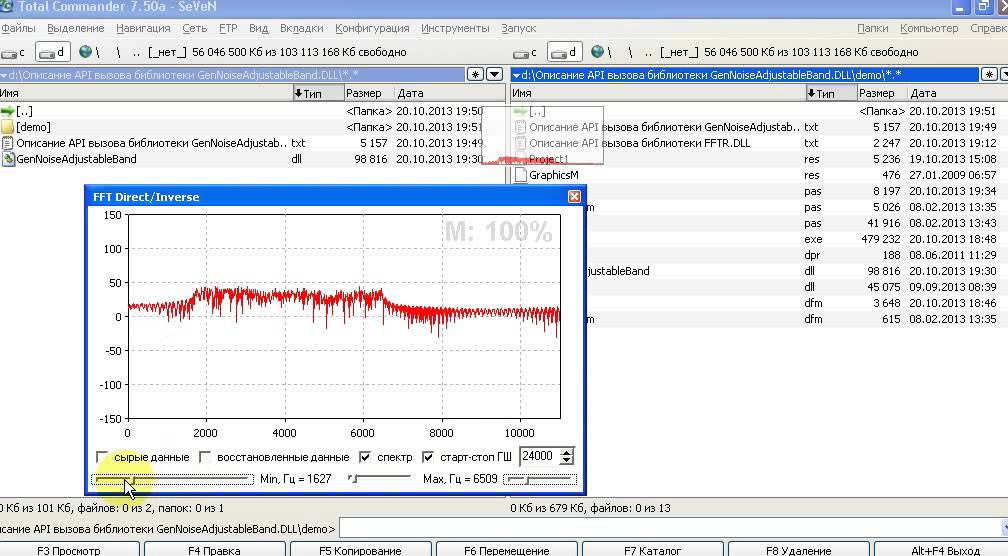Uncheck the спектр checkbox
Screen dimensions: 1008x556
pyautogui.click(x=365, y=457)
